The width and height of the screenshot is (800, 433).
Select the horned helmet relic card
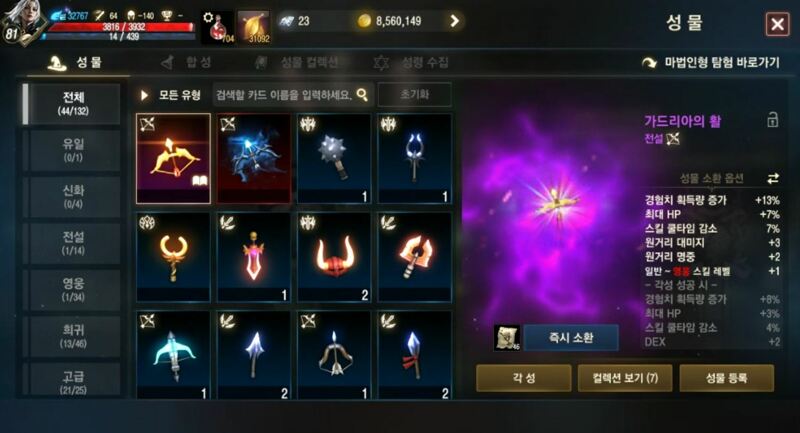pyautogui.click(x=334, y=257)
